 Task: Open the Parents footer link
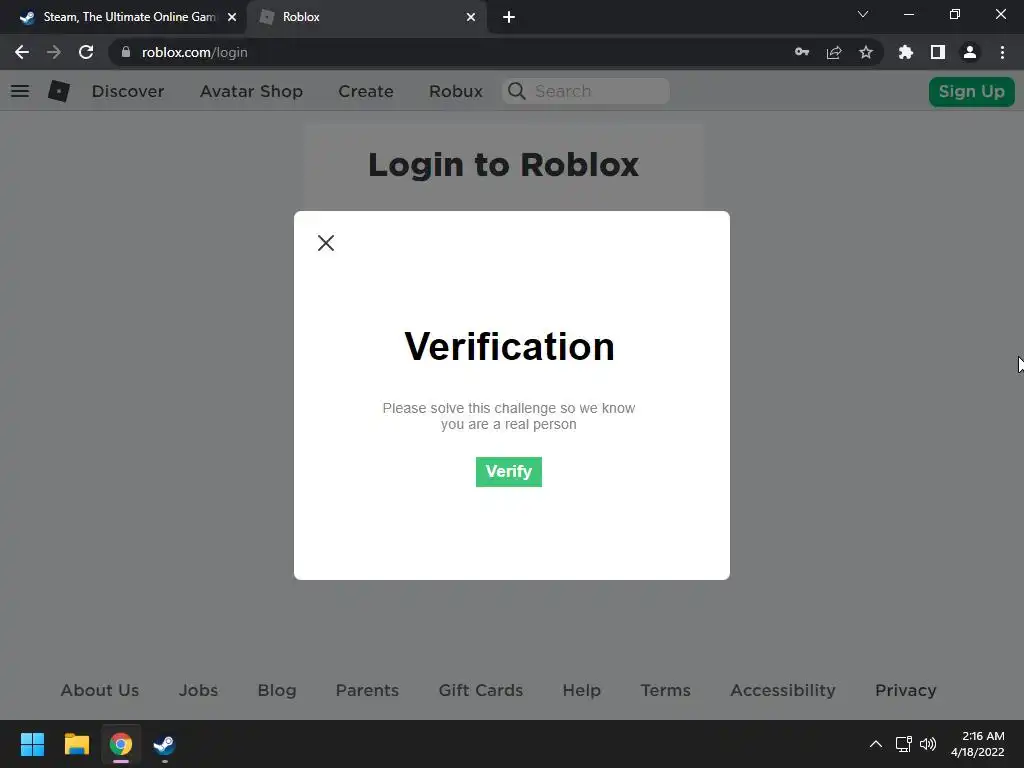[367, 690]
